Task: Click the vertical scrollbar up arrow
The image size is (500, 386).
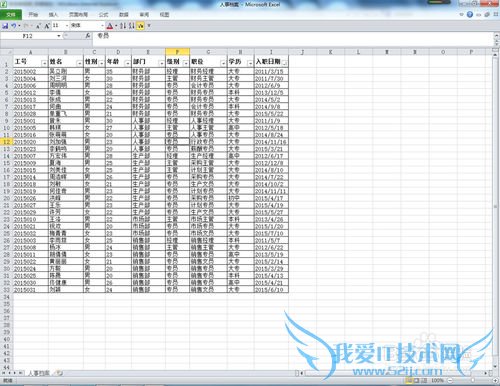Action: 496,54
